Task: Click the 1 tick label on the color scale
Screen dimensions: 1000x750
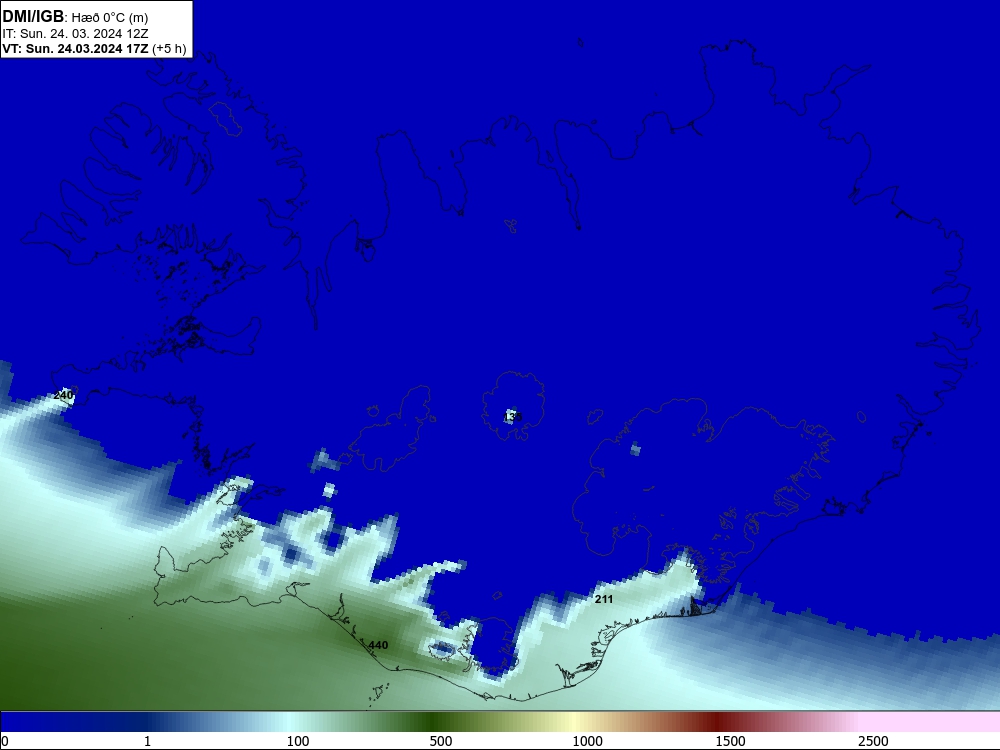Action: [x=147, y=741]
